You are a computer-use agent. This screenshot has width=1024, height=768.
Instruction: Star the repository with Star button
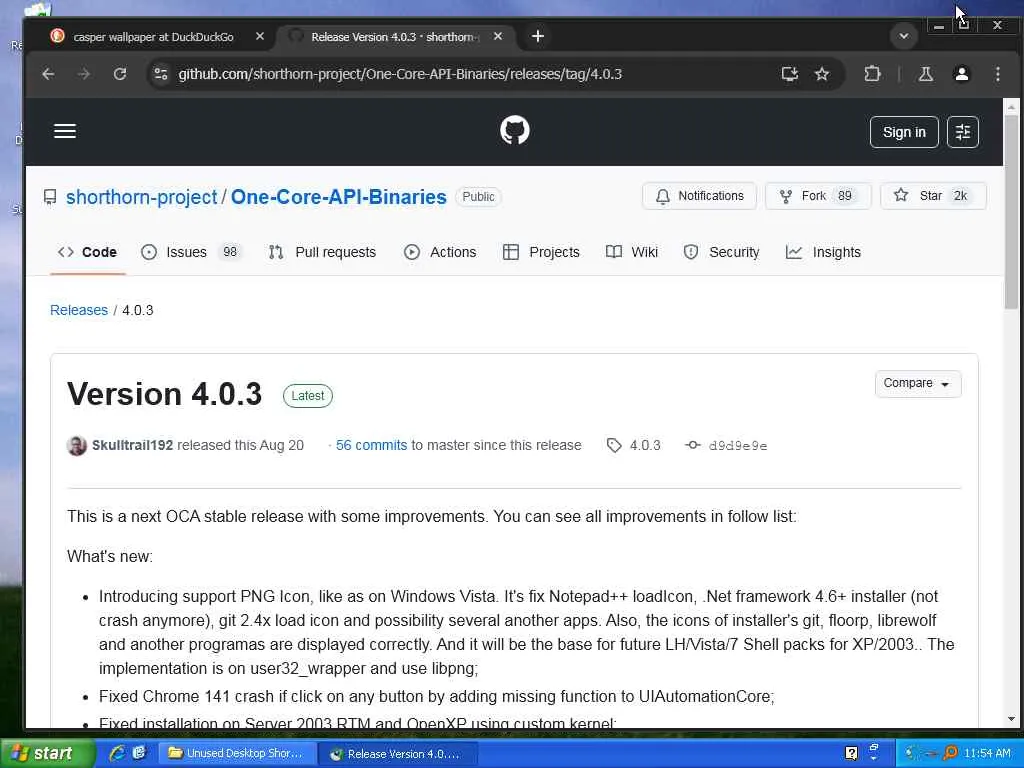pyautogui.click(x=933, y=196)
